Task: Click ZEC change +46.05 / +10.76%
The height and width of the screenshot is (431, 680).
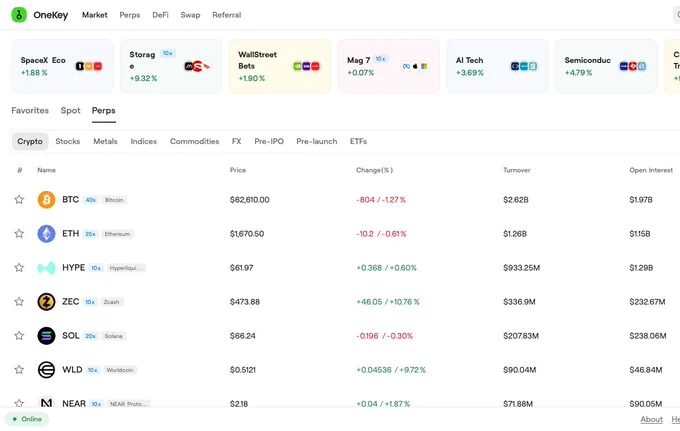Action: tap(388, 302)
